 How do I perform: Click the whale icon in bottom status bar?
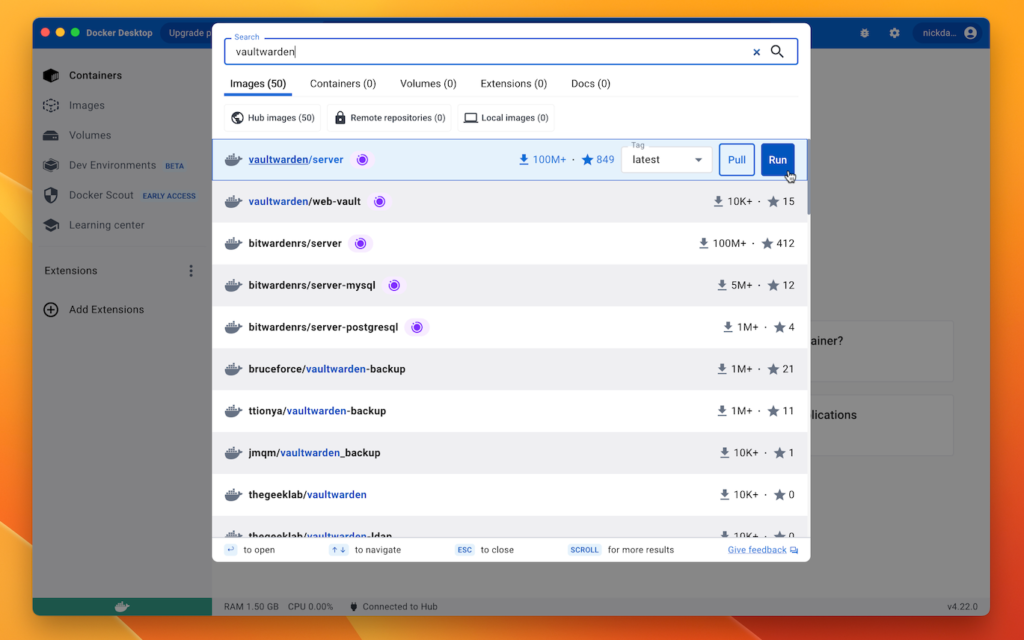tap(122, 606)
